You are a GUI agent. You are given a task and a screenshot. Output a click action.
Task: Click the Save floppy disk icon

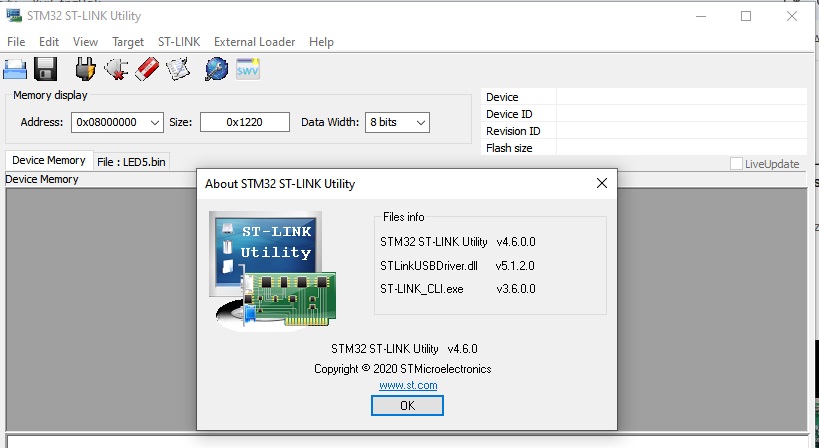[x=45, y=69]
